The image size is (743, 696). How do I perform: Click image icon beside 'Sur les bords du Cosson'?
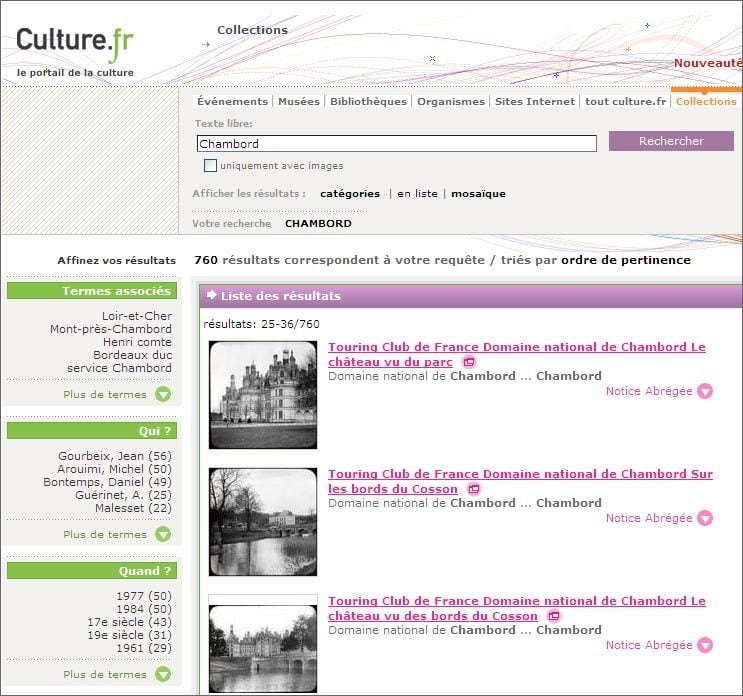(x=474, y=489)
